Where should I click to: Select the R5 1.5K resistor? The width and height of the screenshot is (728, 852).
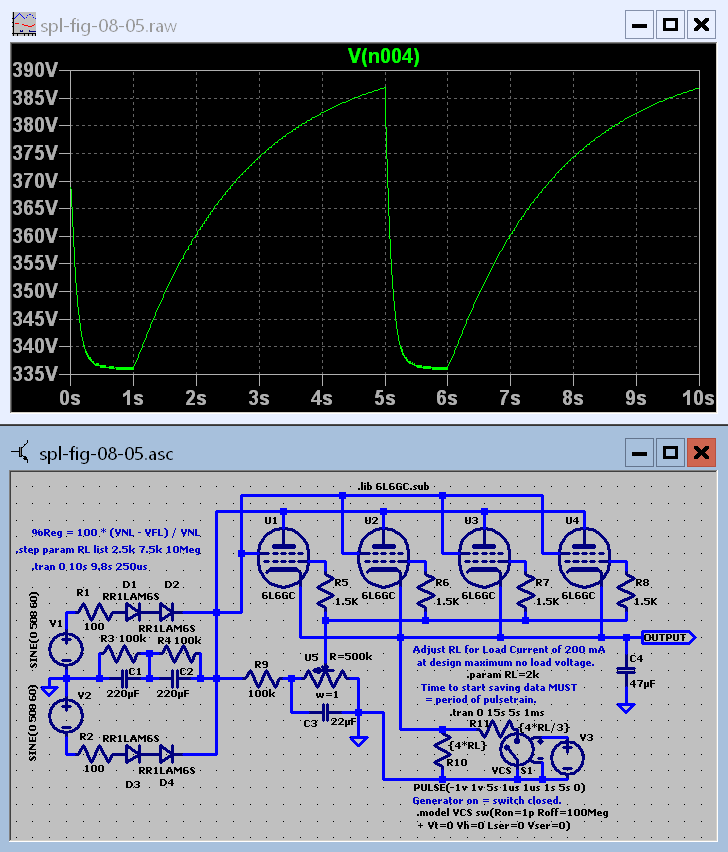pyautogui.click(x=324, y=594)
